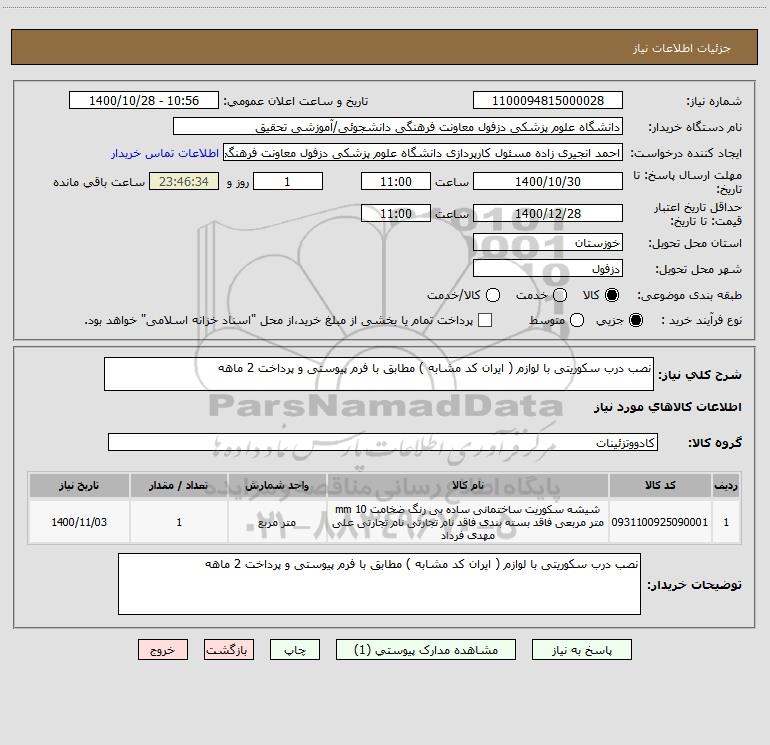Click the توضیحات خریدار text area
This screenshot has width=770, height=745.
379,584
